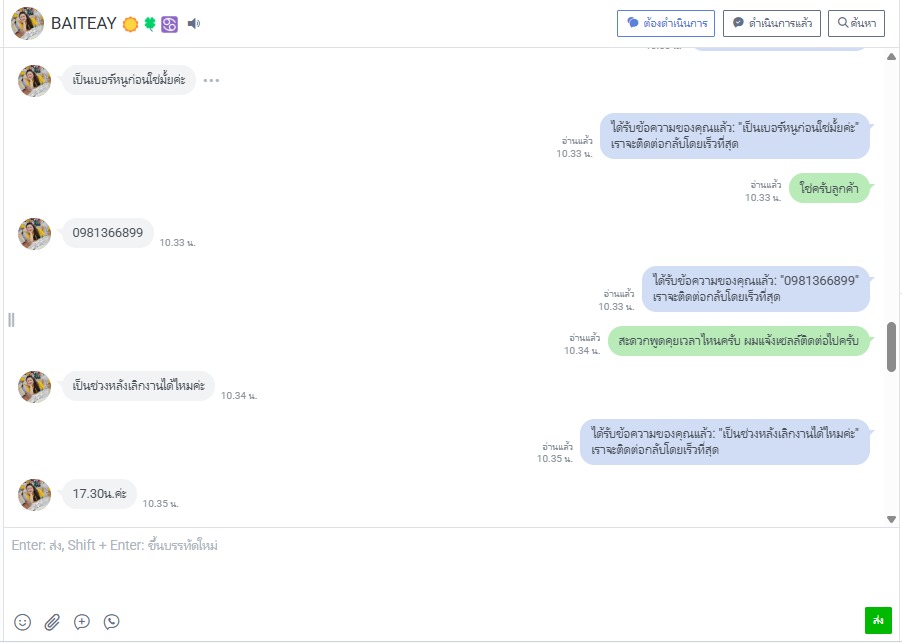Click the chat scrollbar up arrow
Viewport: 902px width, 643px height.
(x=891, y=56)
